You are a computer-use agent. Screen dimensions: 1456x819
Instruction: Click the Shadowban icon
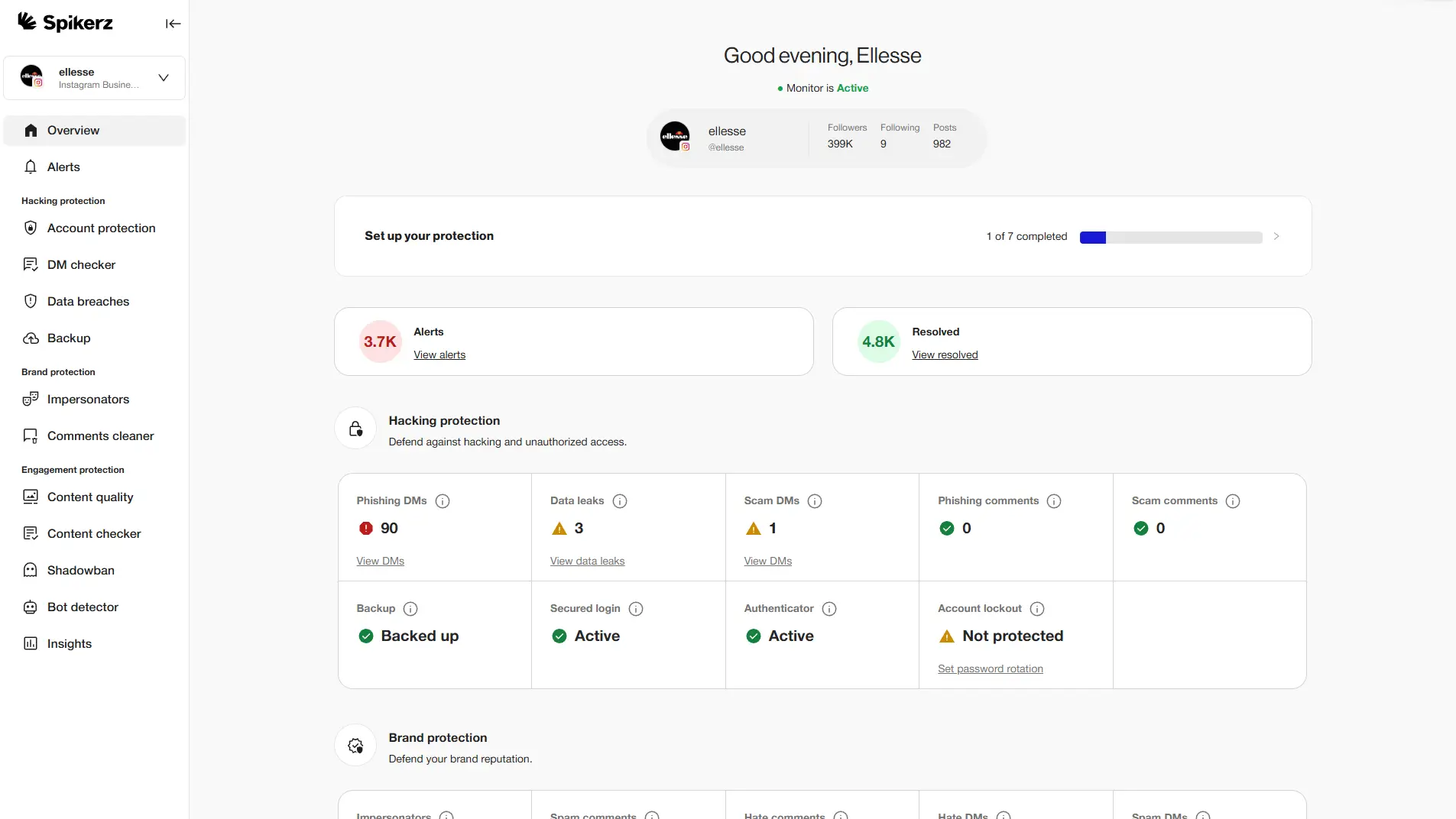tap(31, 570)
